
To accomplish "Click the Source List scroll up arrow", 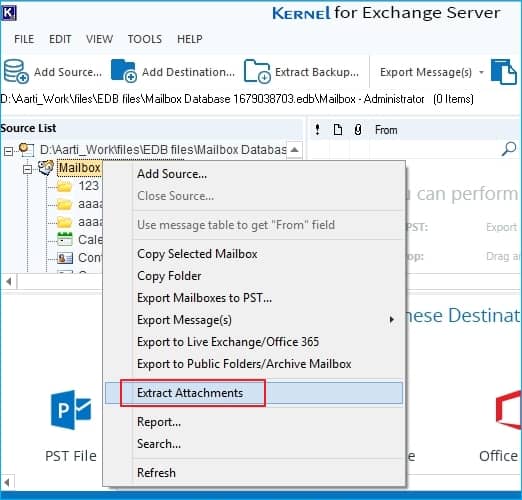I will (294, 150).
